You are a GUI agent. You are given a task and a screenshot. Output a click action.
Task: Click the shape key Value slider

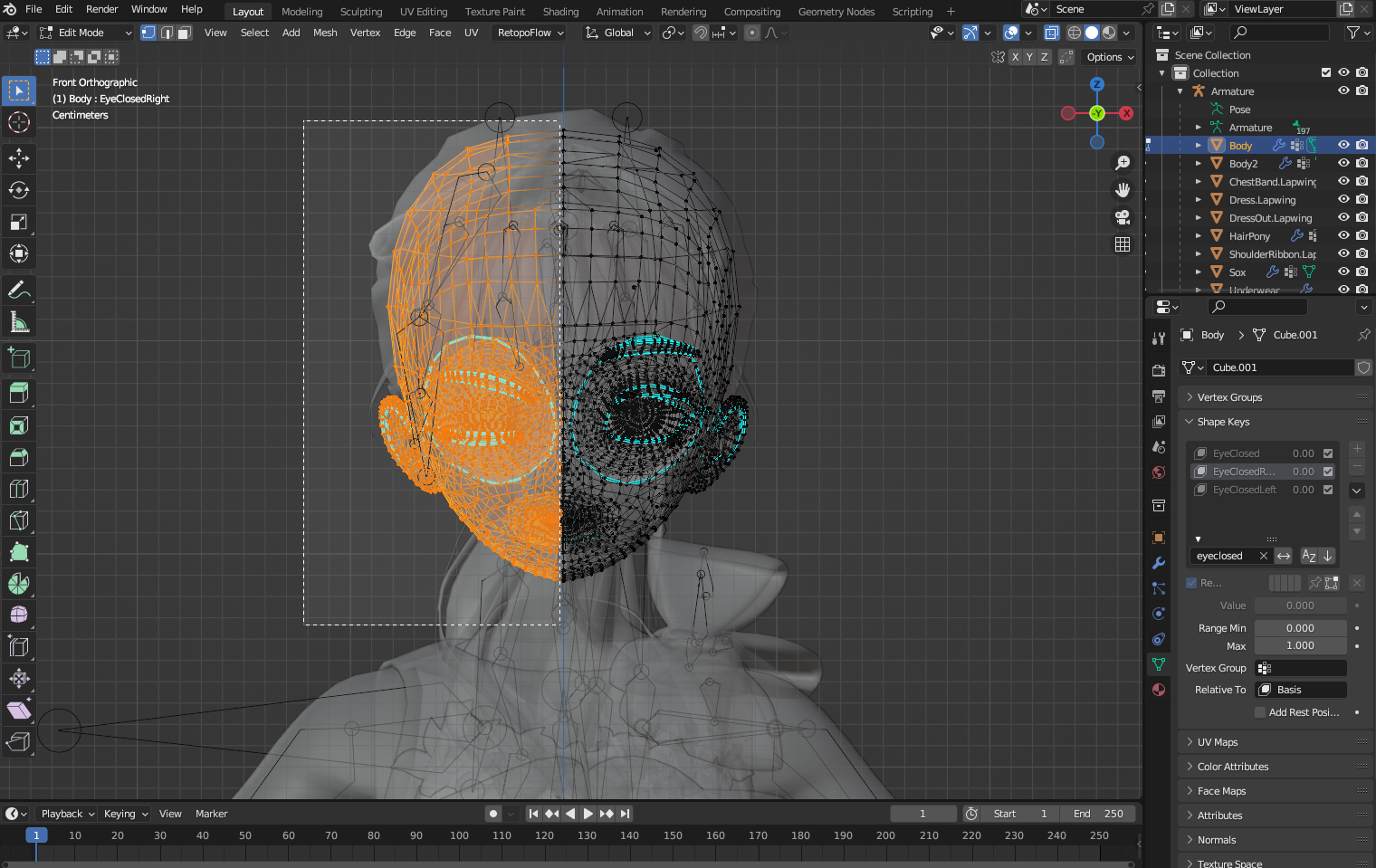point(1300,606)
